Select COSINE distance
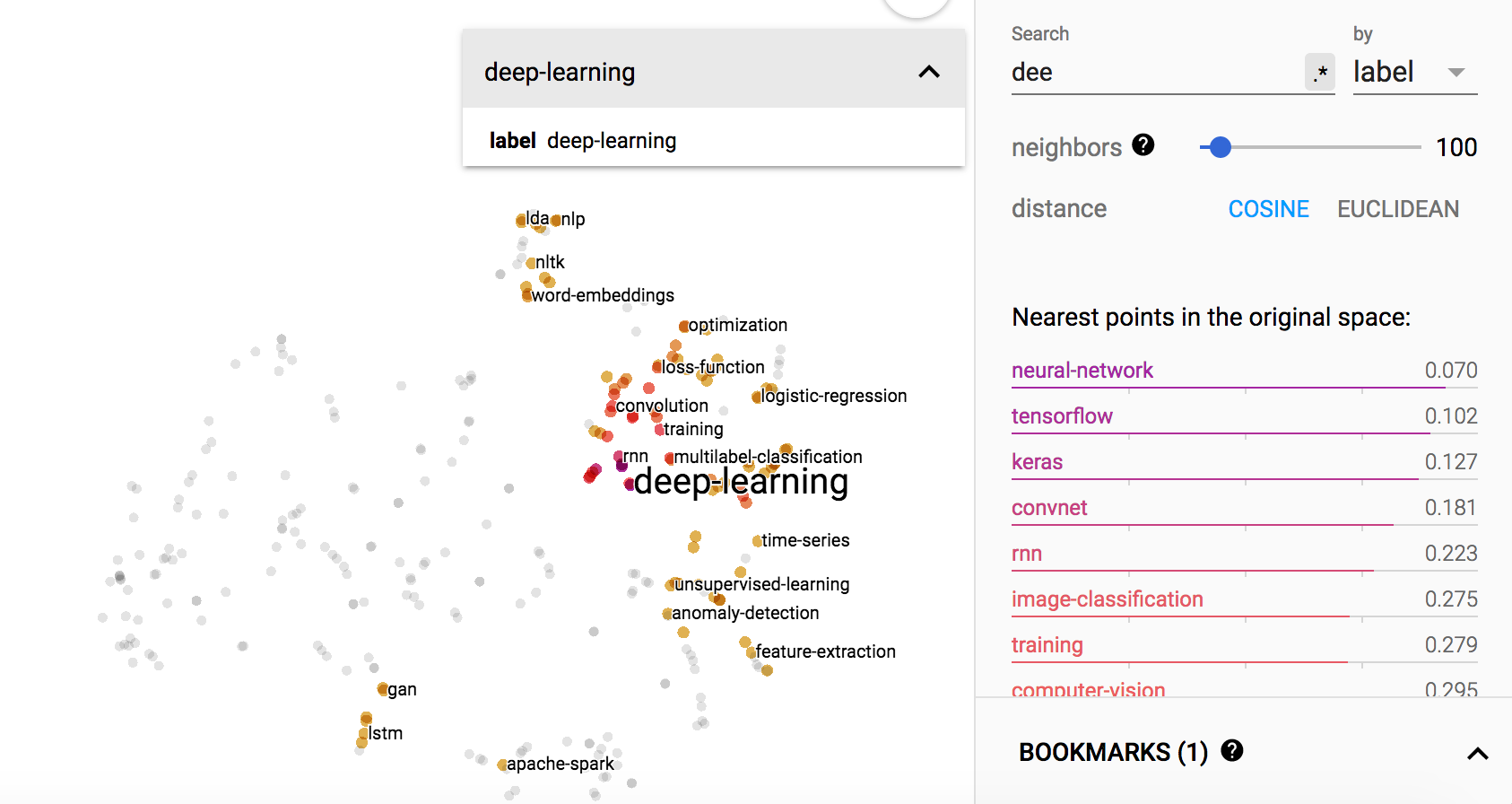1512x804 pixels. [1268, 209]
